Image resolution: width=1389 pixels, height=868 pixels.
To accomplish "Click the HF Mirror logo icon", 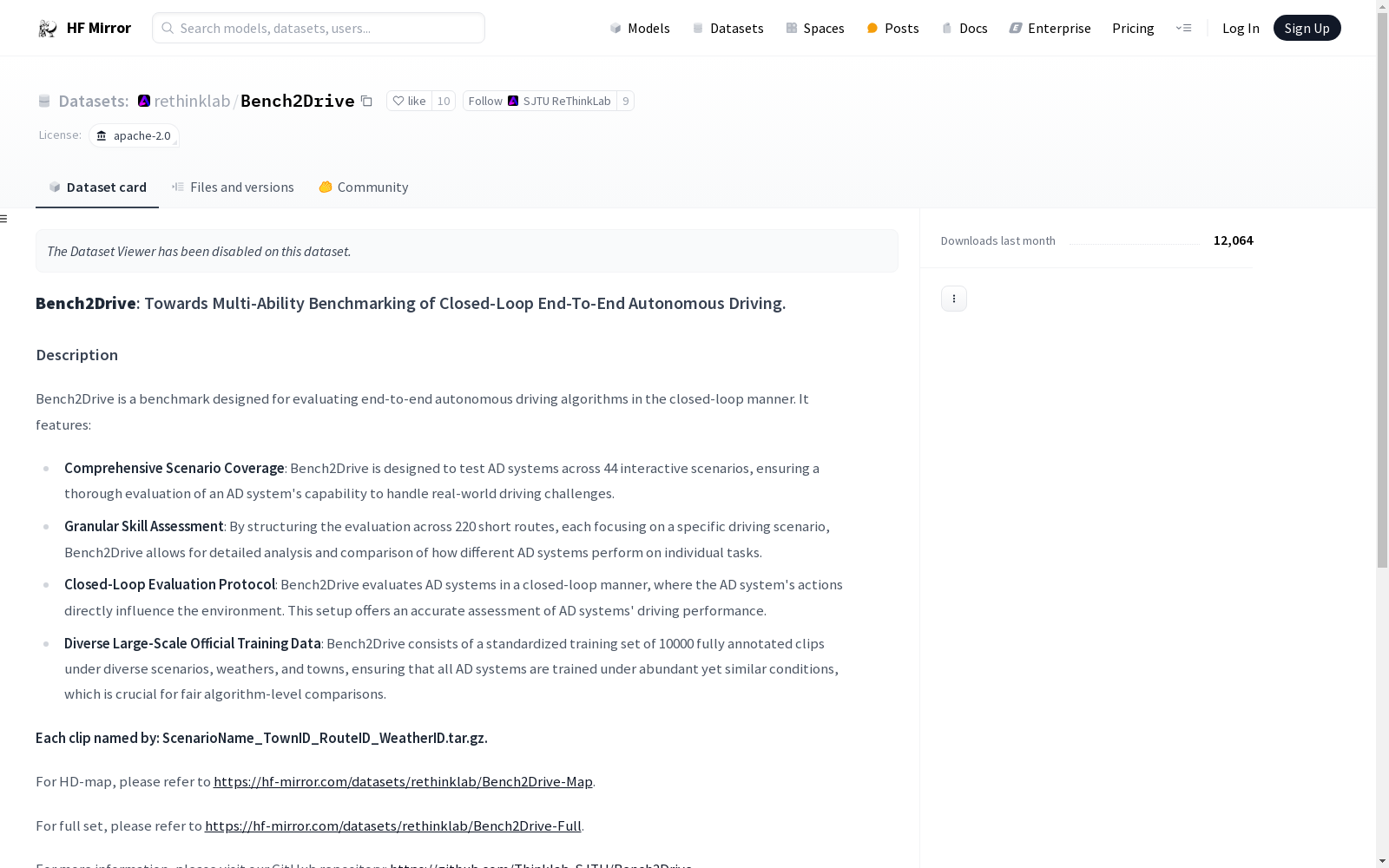I will tap(48, 29).
